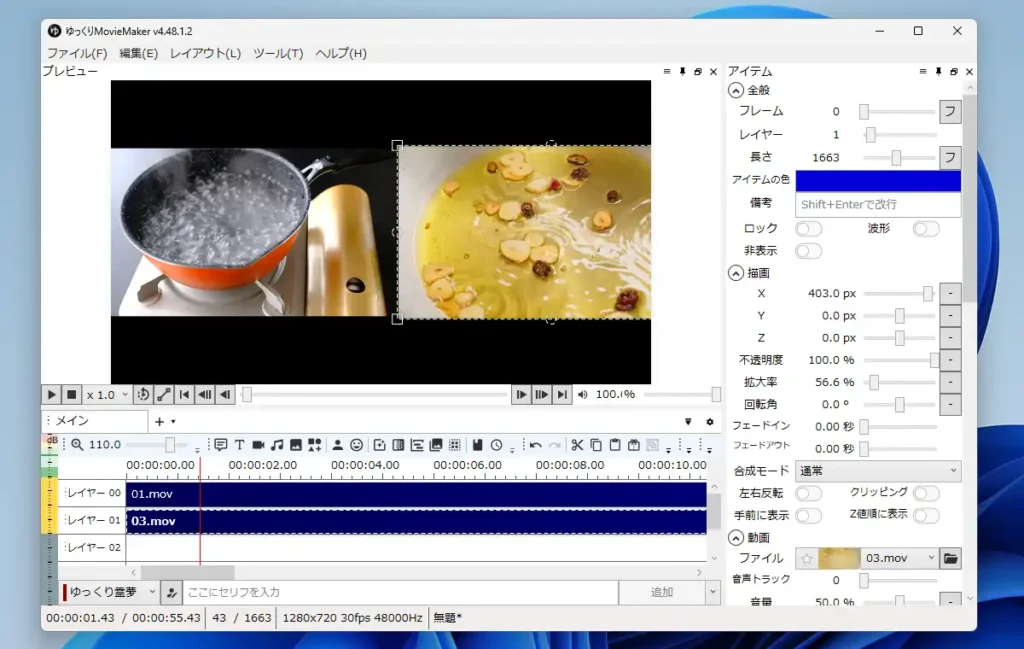Screen dimensions: 1024x649
Task: Add a voice line using the speech bubble icon
Action: pos(219,445)
